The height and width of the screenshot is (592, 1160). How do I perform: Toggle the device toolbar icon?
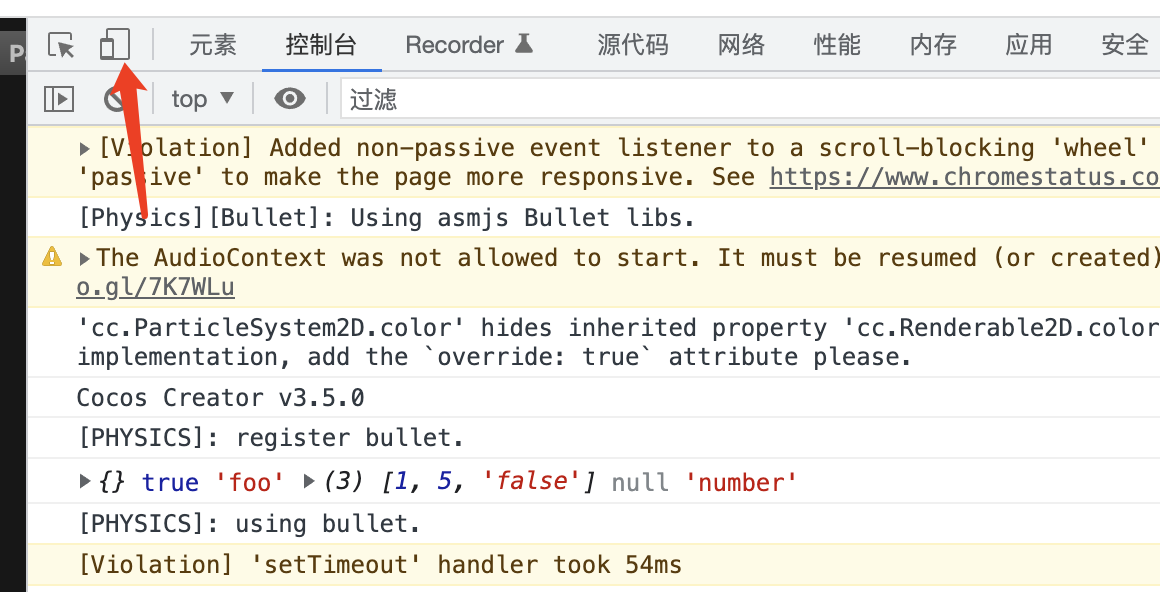coord(115,45)
